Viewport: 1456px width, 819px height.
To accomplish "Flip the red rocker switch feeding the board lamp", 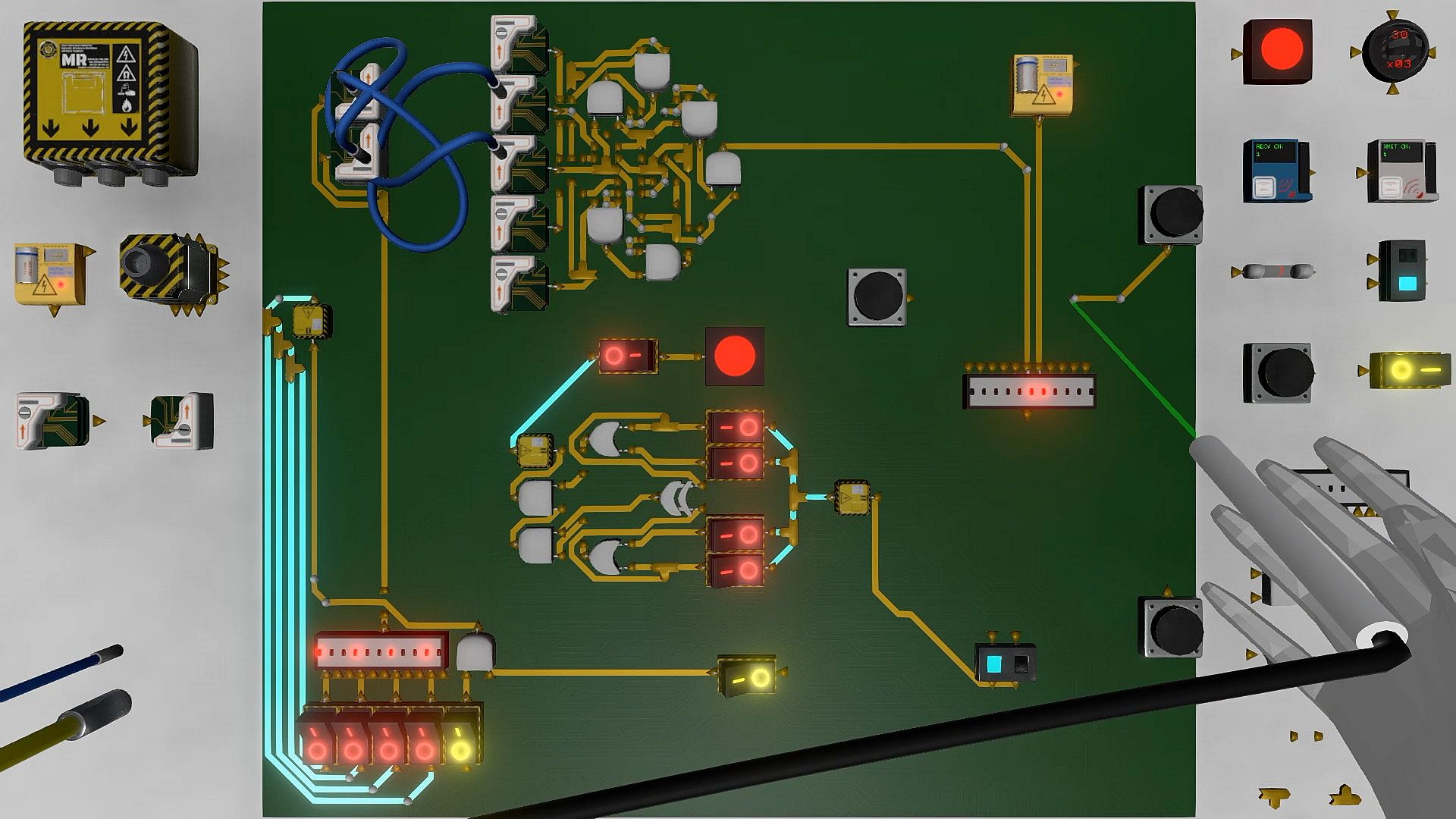I will 627,355.
